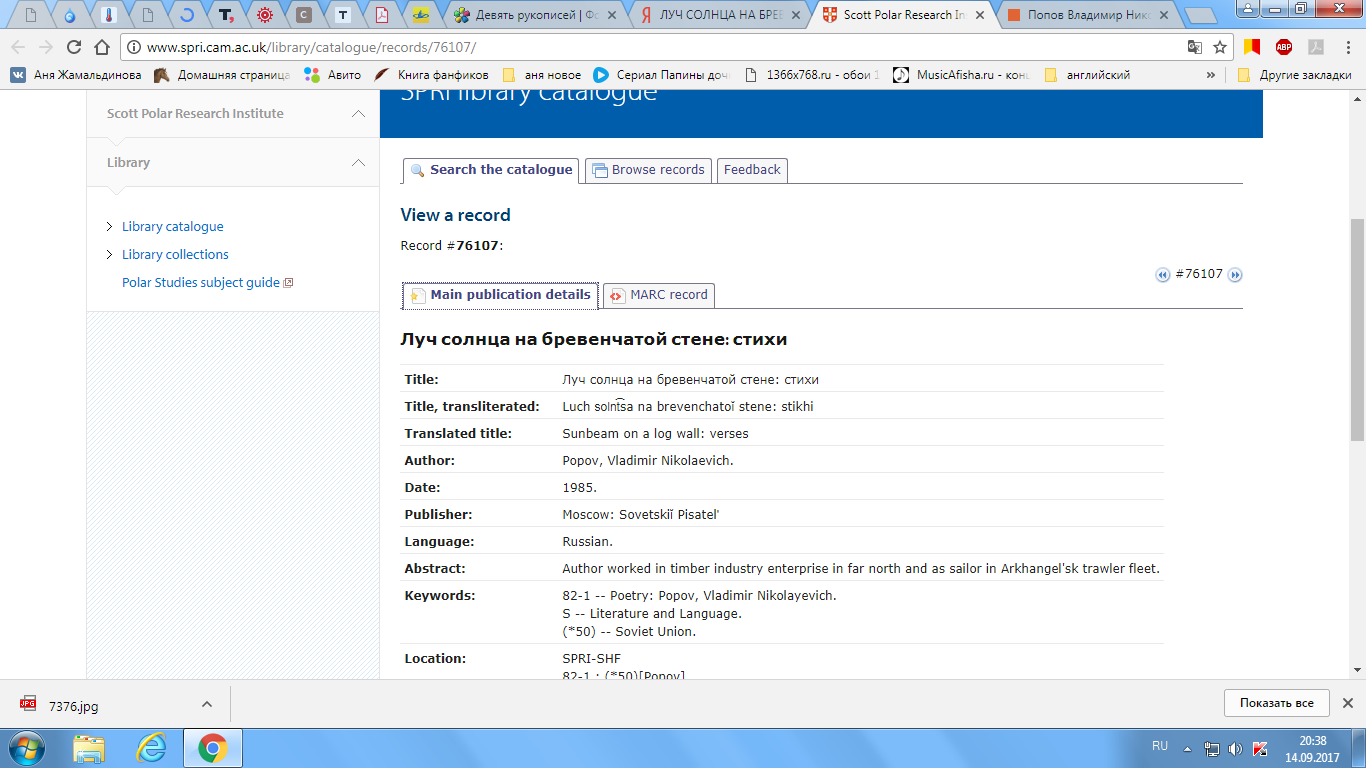Click the page vertical scrollbar

tap(1357, 330)
